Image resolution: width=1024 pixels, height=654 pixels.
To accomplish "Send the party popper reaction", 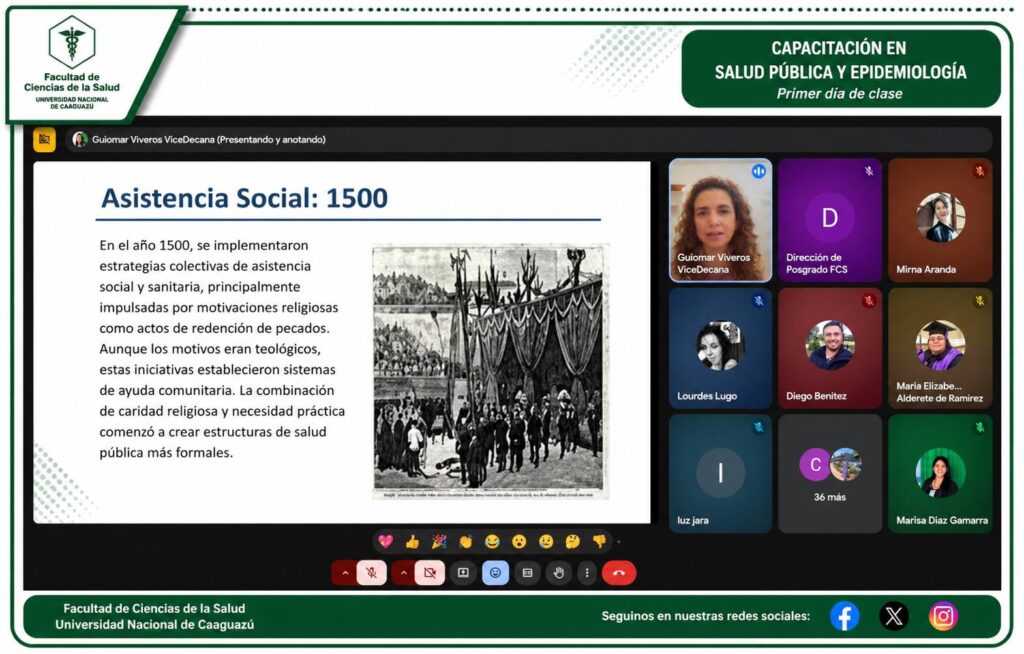I will click(439, 541).
